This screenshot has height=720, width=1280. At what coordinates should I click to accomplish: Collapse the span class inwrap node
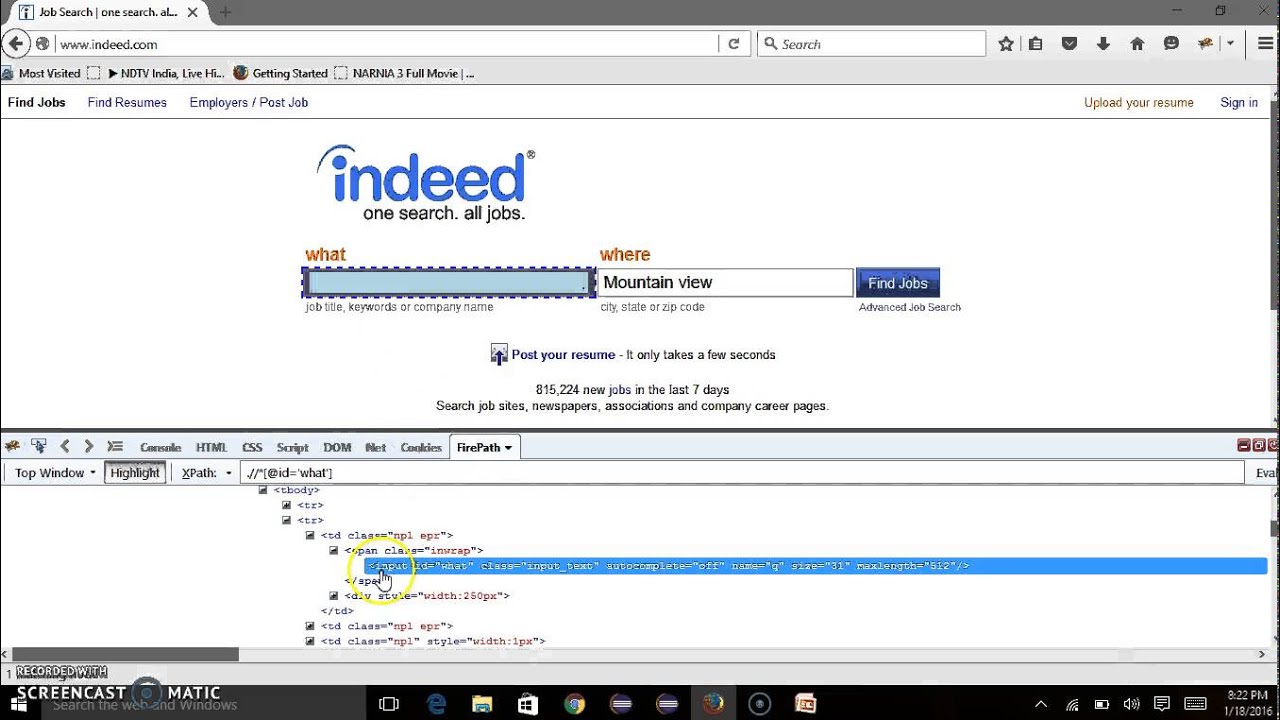[x=334, y=550]
